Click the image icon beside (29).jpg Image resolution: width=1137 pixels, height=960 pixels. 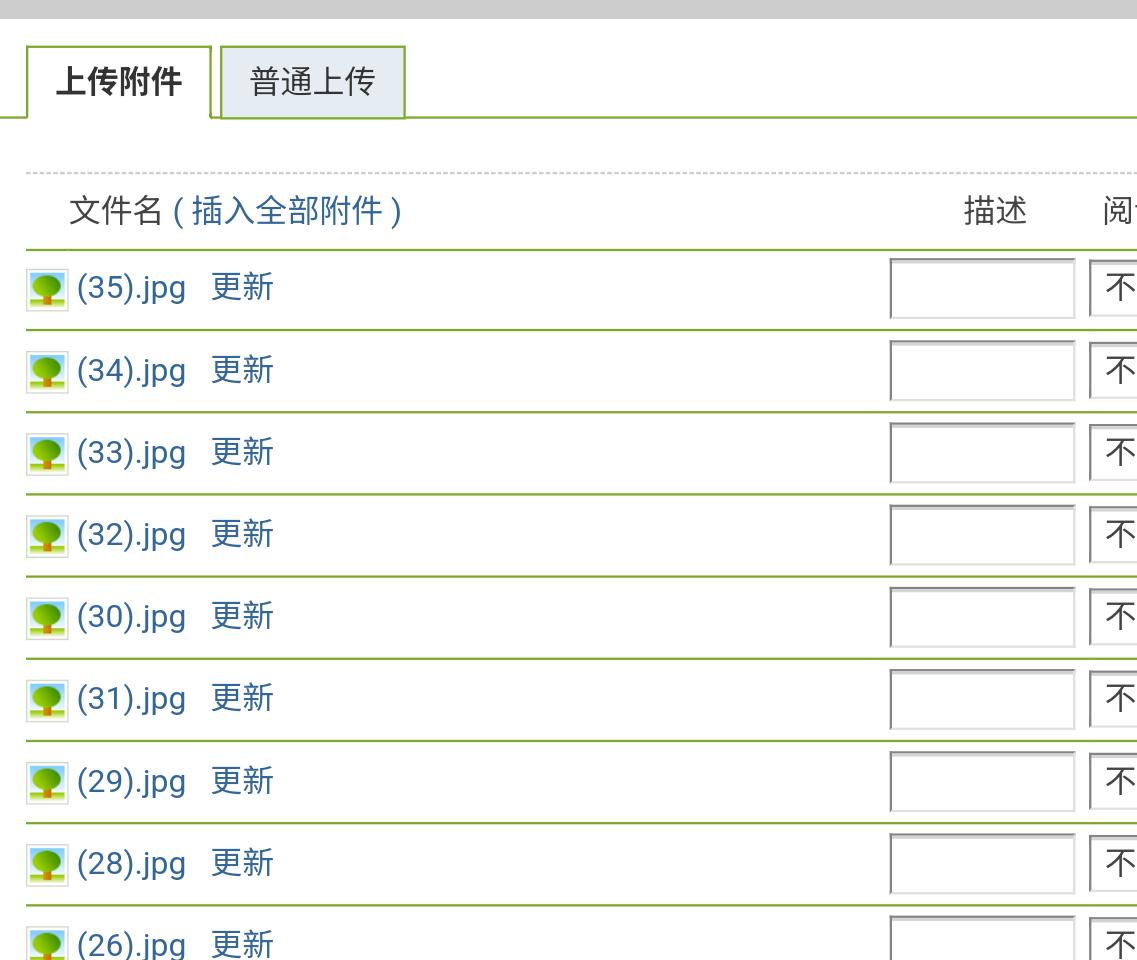pyautogui.click(x=47, y=782)
